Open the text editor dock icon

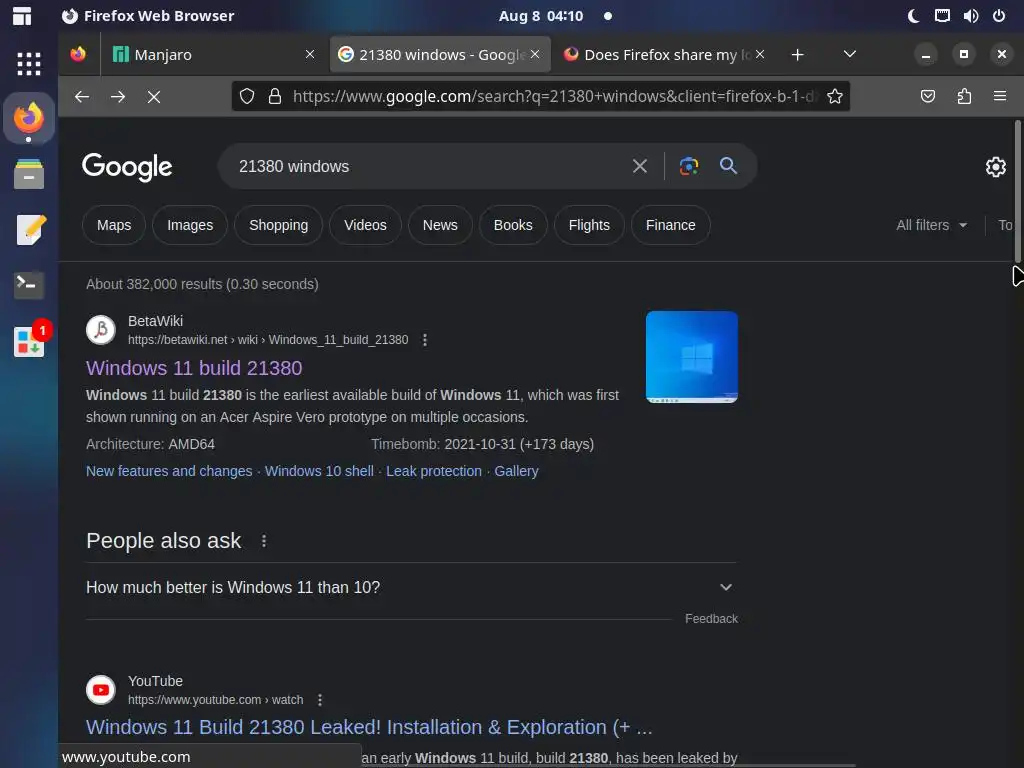point(30,229)
